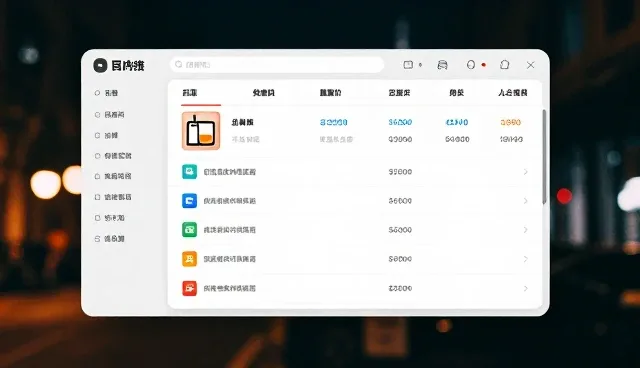
Task: Click the blue square row icon
Action: click(x=189, y=201)
